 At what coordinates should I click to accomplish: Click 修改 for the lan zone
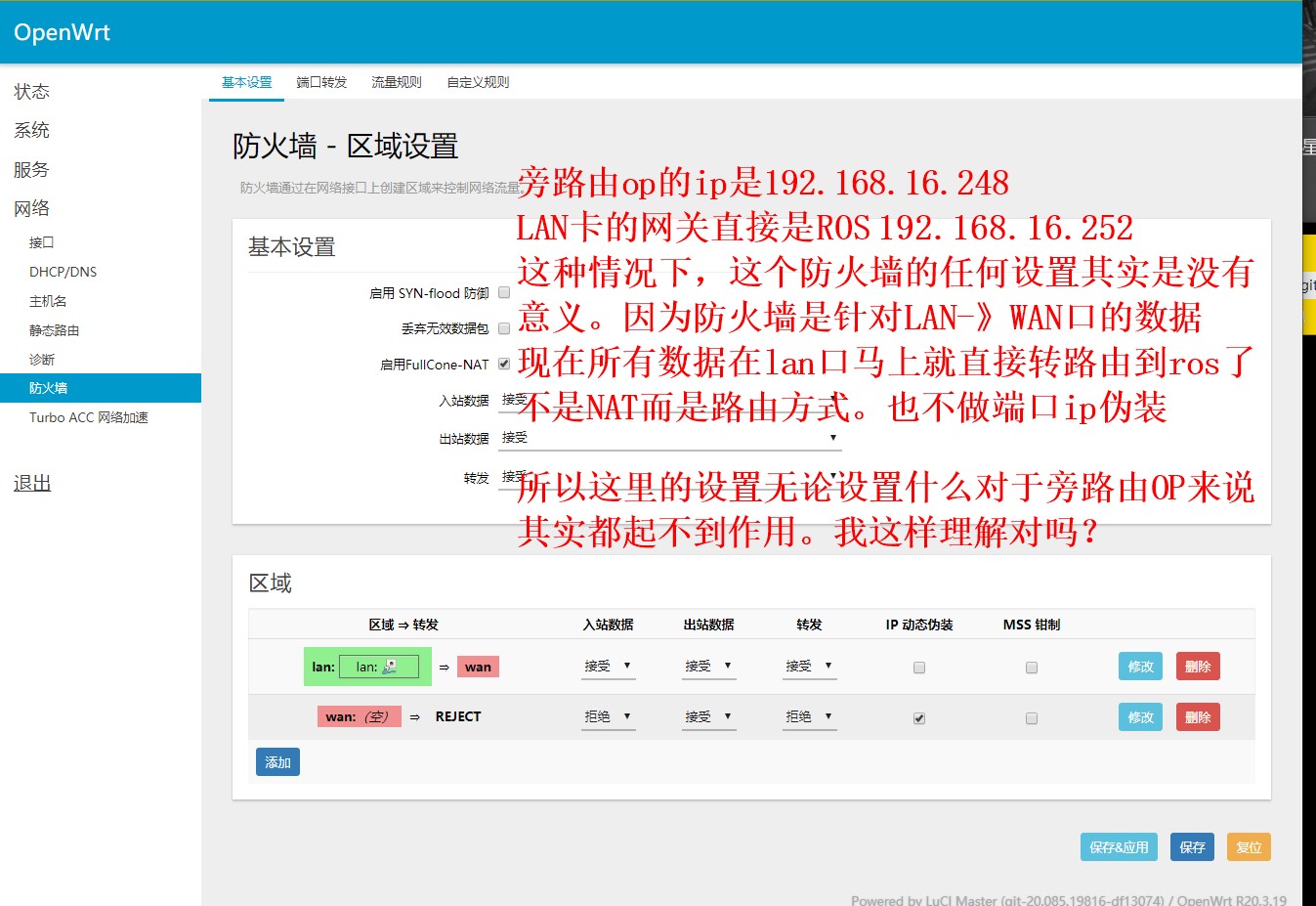pos(1140,667)
